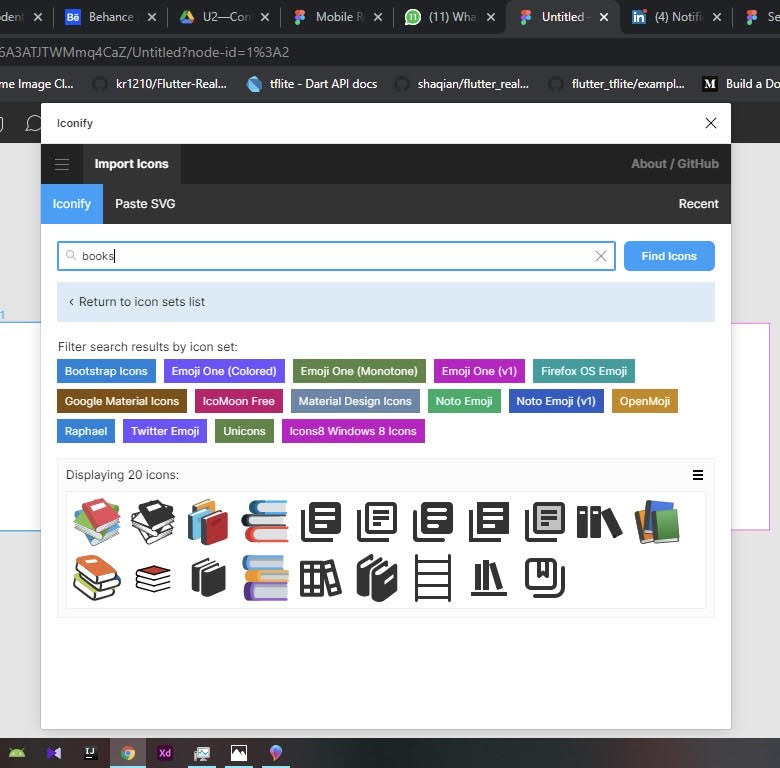Filter results by Unicons
This screenshot has height=768, width=780.
pyautogui.click(x=244, y=431)
